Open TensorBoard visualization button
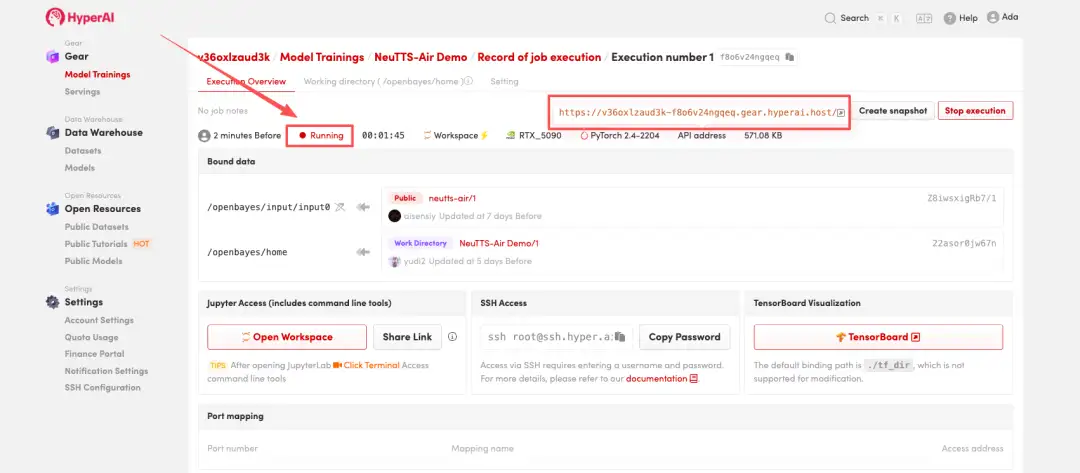This screenshot has width=1080, height=473. [x=878, y=337]
